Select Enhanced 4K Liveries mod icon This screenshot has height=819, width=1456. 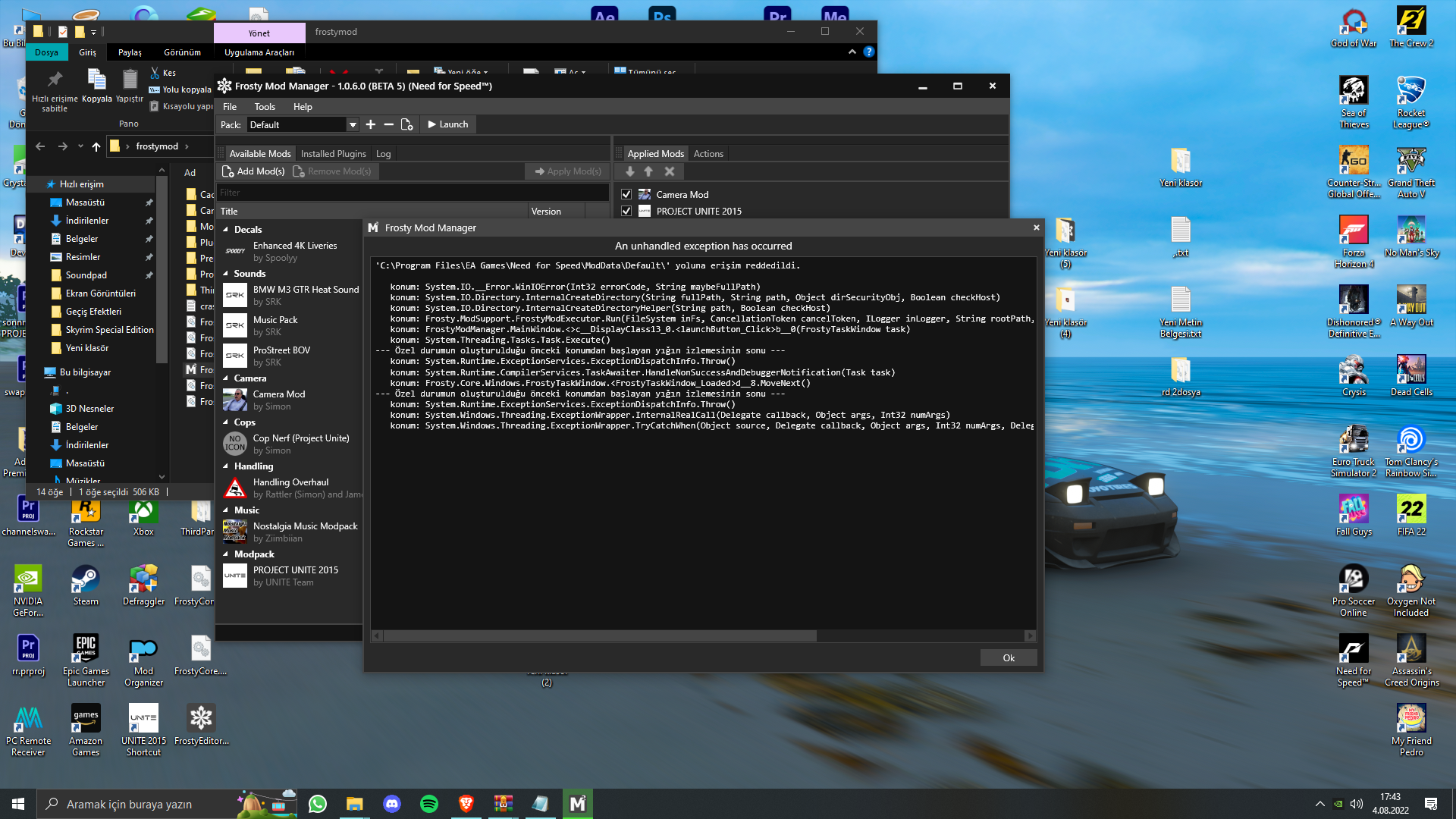235,251
